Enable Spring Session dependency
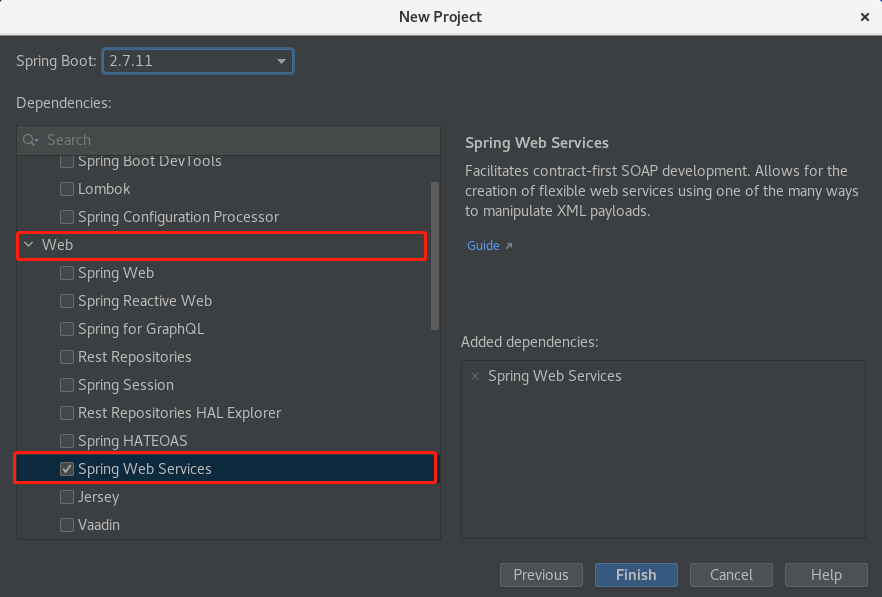This screenshot has width=882, height=597. tap(67, 385)
